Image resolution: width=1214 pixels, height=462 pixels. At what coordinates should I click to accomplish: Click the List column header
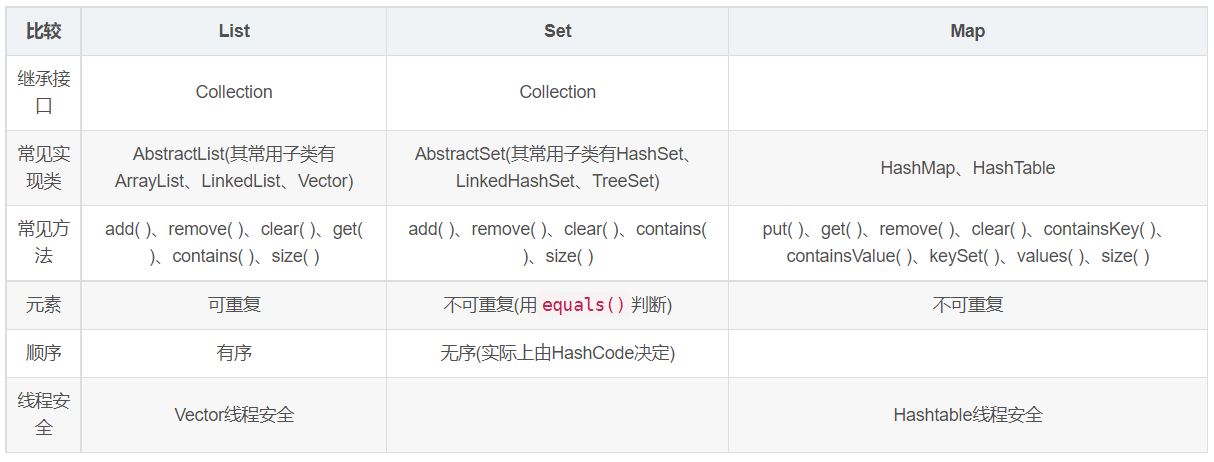[234, 31]
